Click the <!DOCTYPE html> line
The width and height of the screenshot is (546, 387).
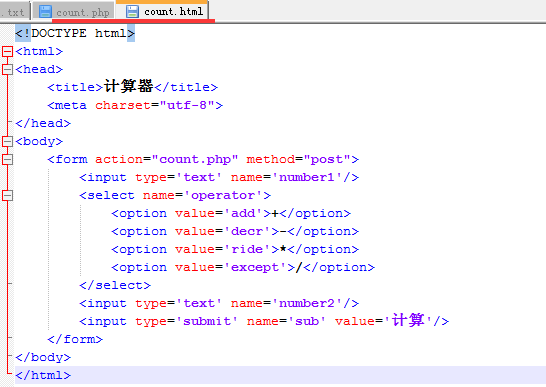(75, 33)
